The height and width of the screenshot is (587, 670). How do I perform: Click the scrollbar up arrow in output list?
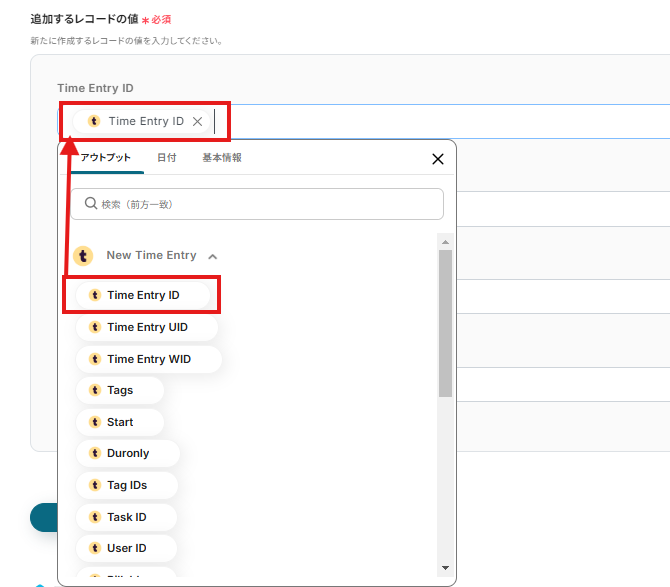[x=445, y=242]
